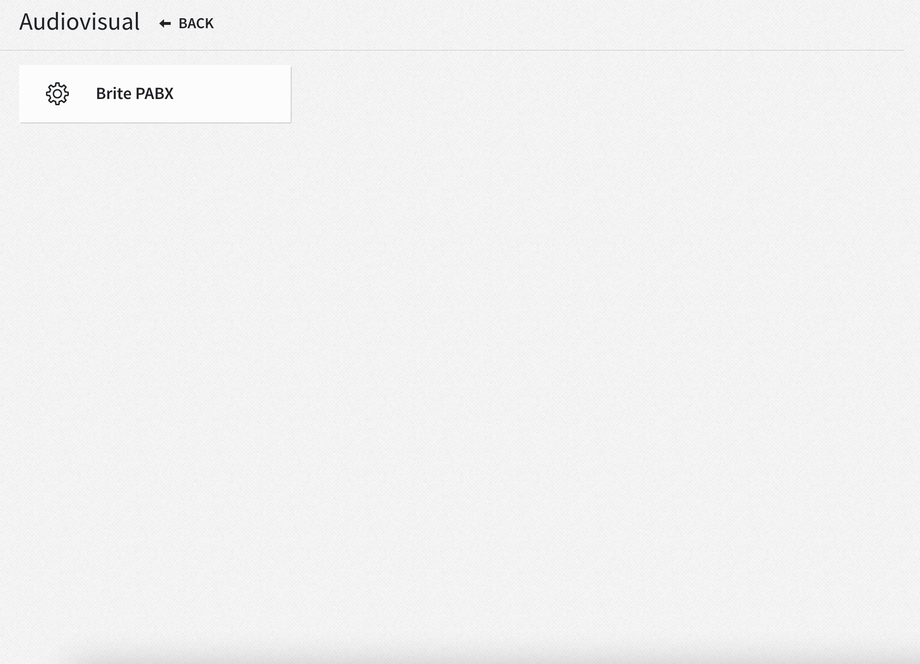Click the left arrow icon beside BACK
The height and width of the screenshot is (664, 920).
click(x=165, y=23)
